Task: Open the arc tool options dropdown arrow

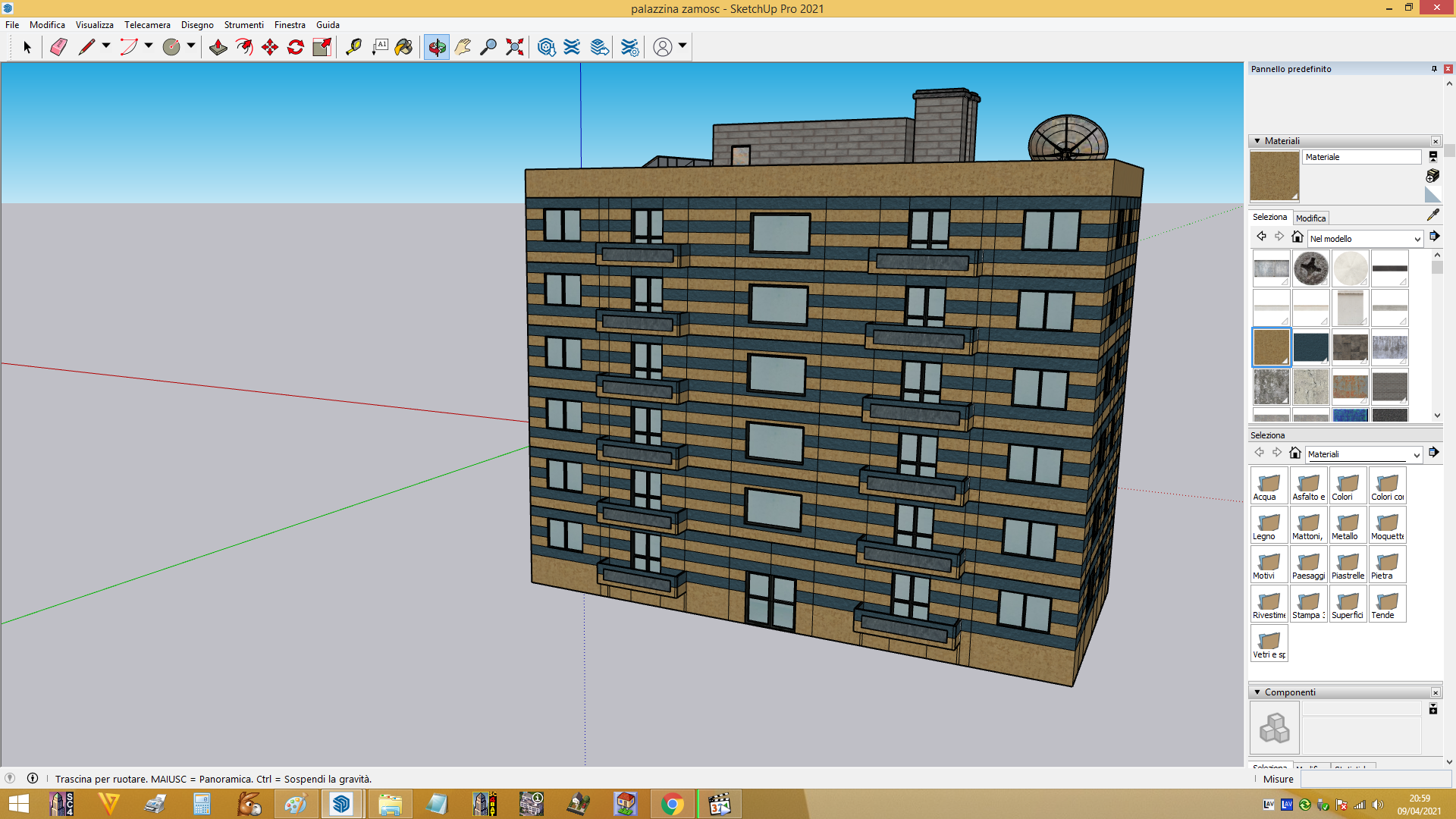Action: point(149,46)
